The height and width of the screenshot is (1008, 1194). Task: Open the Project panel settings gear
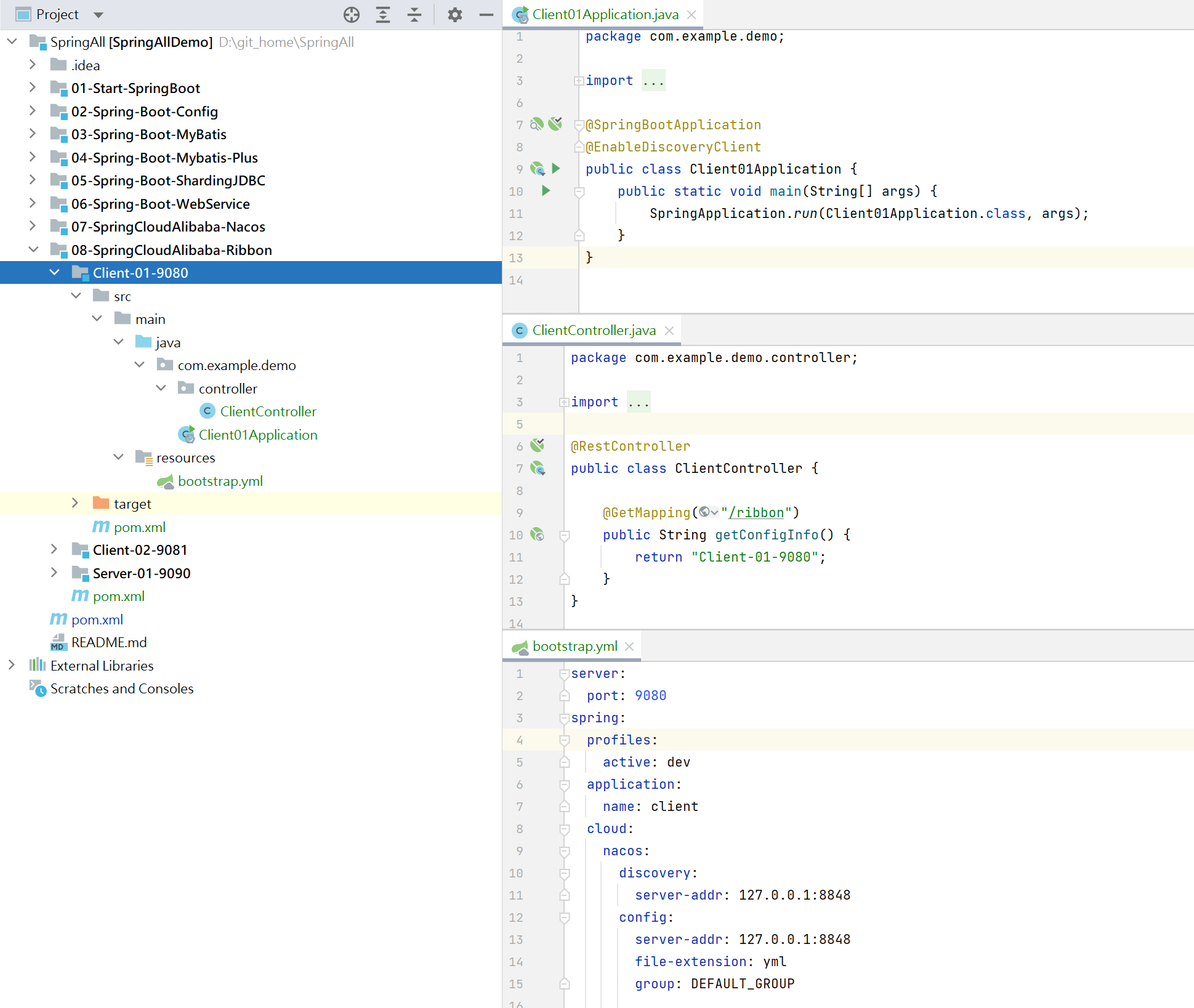(454, 15)
